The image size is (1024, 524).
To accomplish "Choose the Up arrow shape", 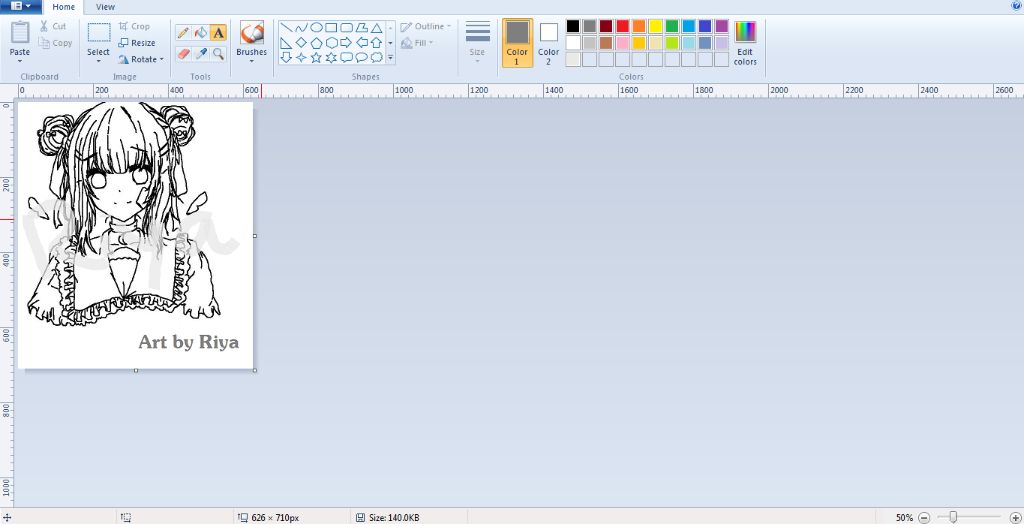I will [x=376, y=42].
